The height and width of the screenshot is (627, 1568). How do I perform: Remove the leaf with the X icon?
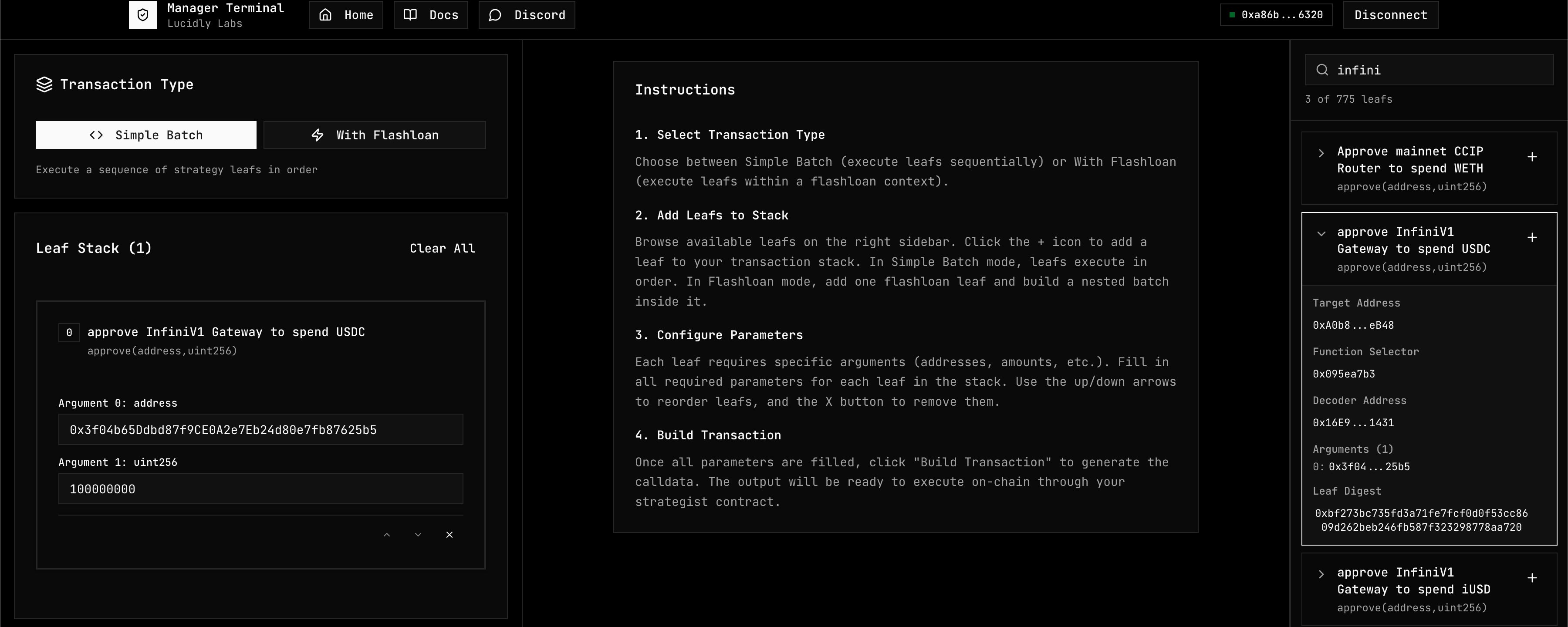449,534
